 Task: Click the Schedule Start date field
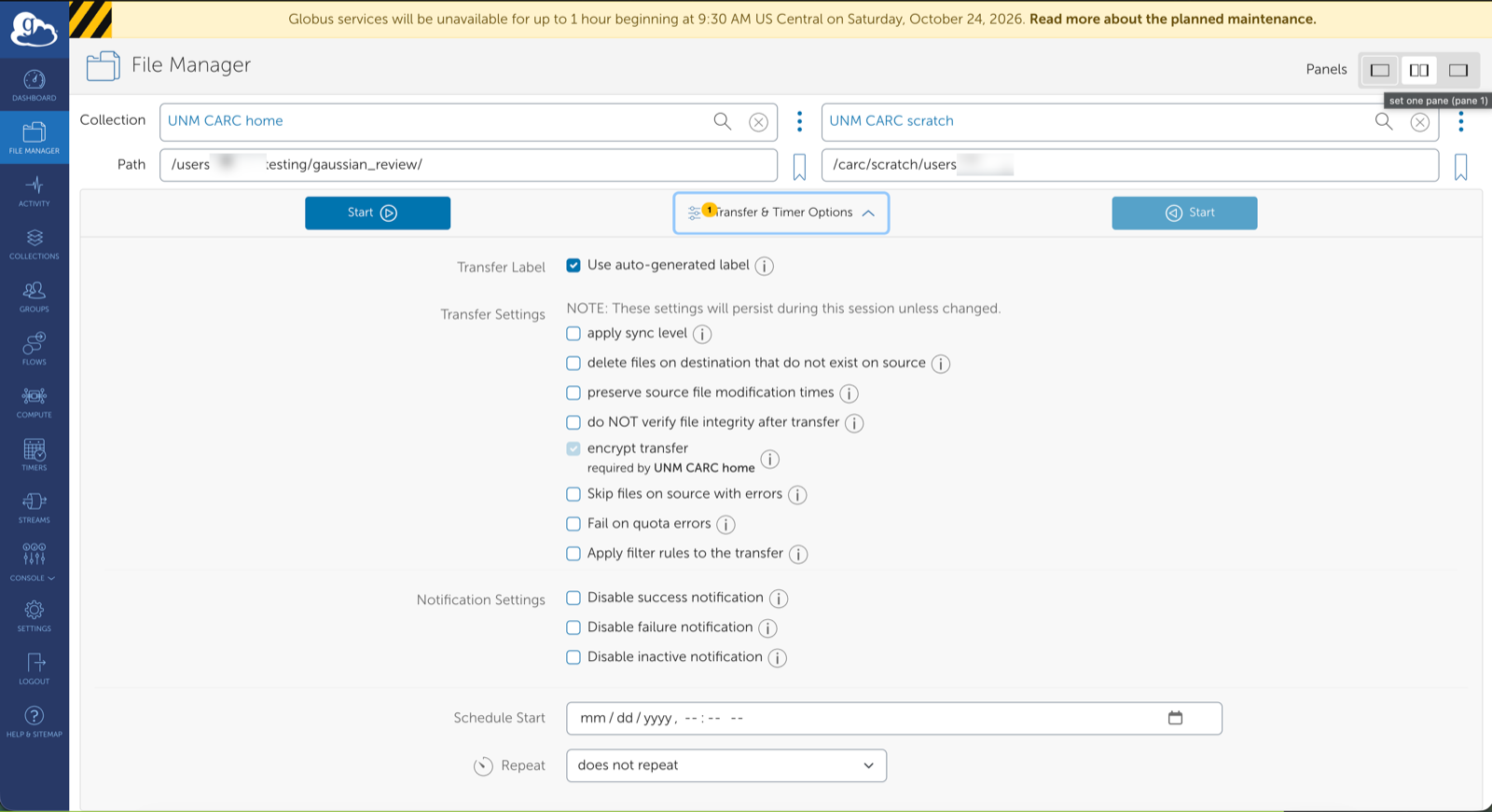pyautogui.click(x=894, y=718)
